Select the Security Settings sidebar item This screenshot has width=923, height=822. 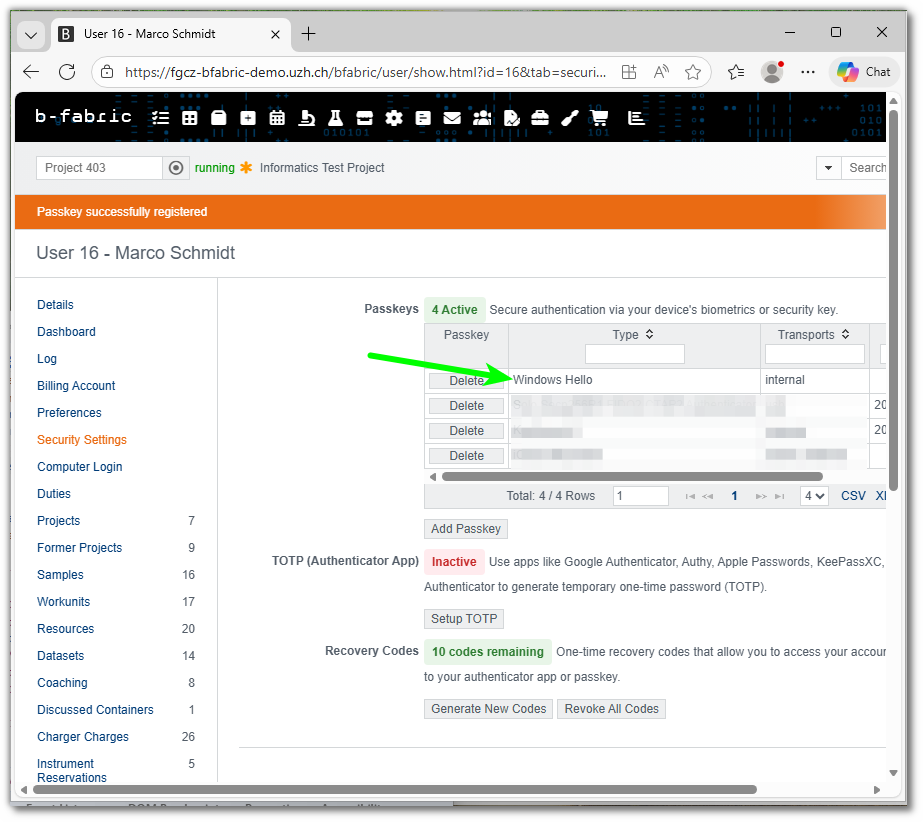[x=82, y=440]
